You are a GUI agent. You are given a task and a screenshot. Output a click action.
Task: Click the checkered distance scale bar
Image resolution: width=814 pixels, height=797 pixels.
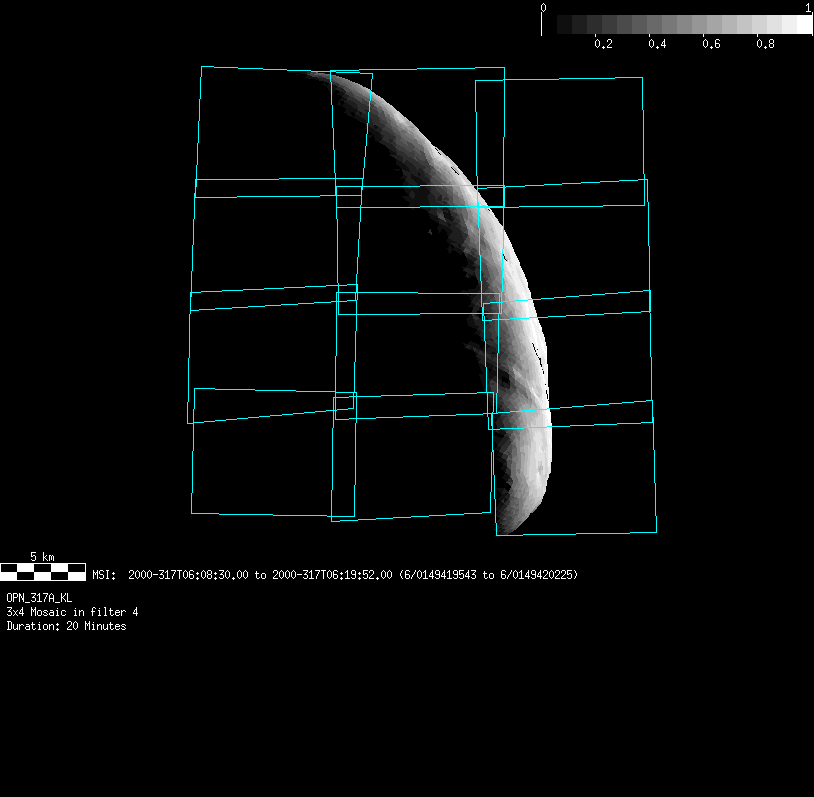click(43, 571)
